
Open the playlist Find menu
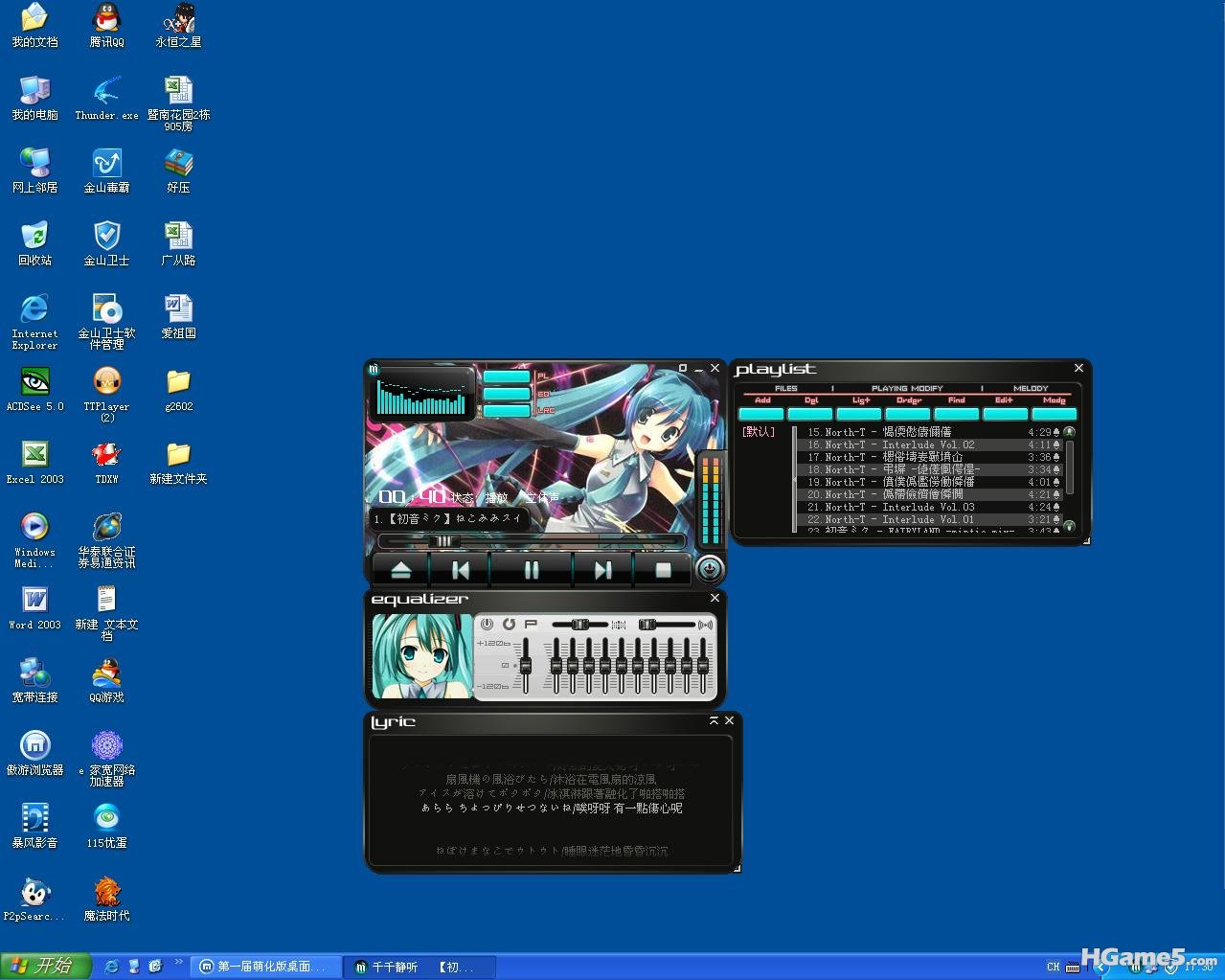click(x=956, y=413)
